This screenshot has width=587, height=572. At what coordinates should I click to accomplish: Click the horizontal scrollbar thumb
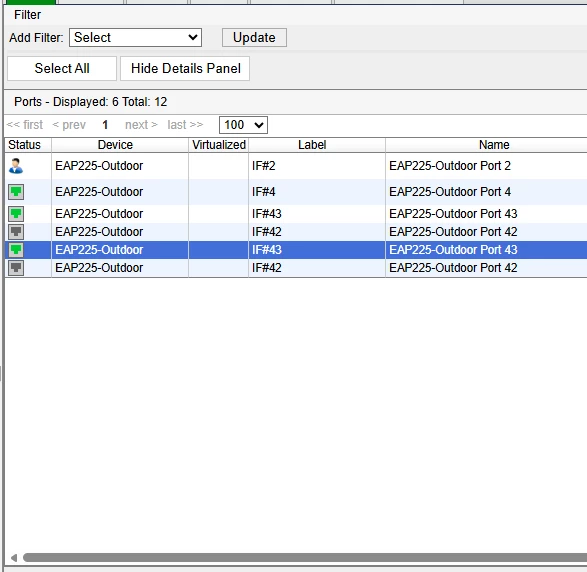pos(305,558)
